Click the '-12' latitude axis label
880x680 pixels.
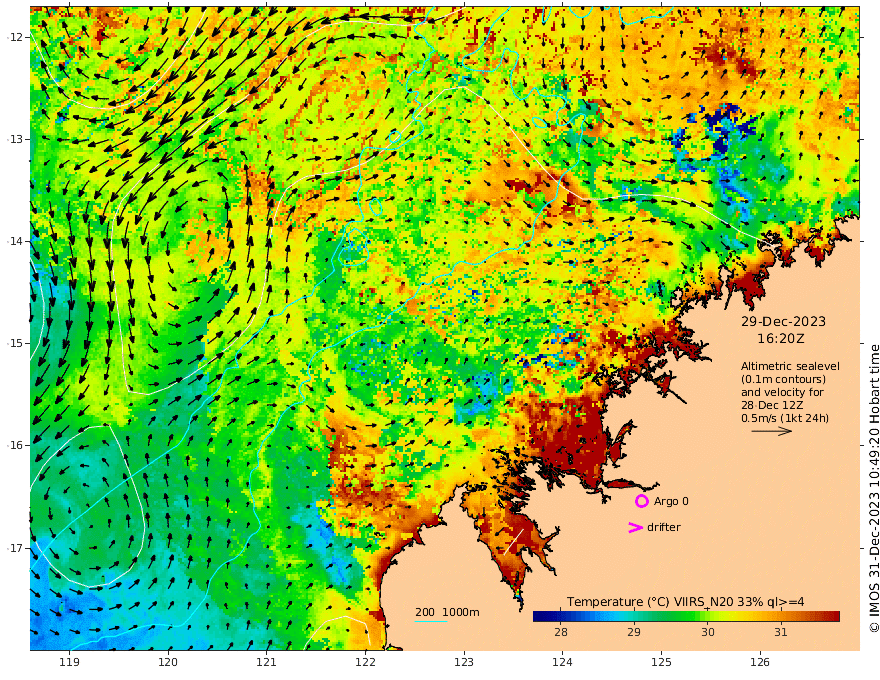coord(15,37)
